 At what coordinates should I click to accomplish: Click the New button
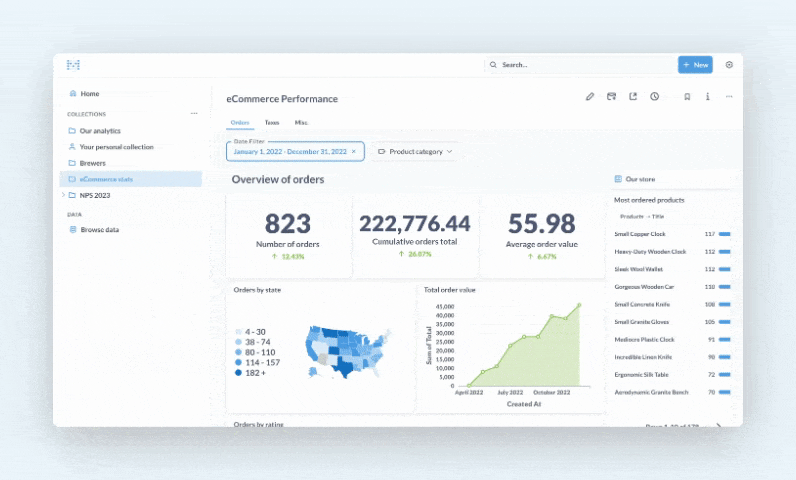click(x=695, y=65)
